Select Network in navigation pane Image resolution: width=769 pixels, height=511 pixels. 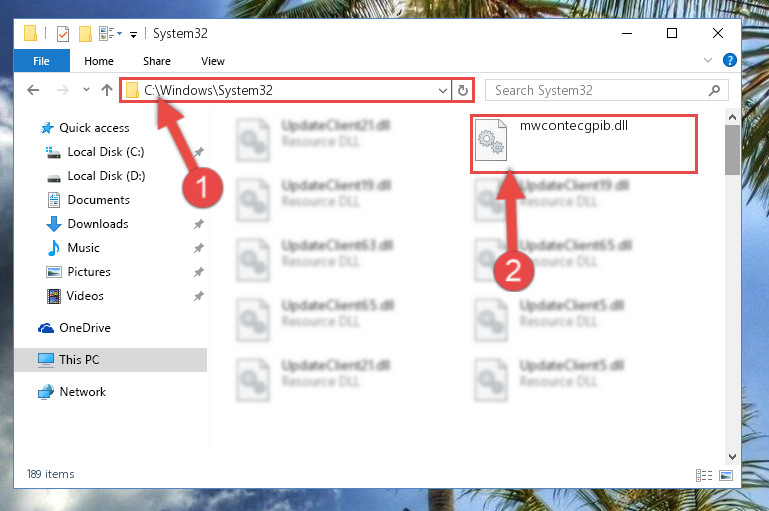[x=82, y=392]
